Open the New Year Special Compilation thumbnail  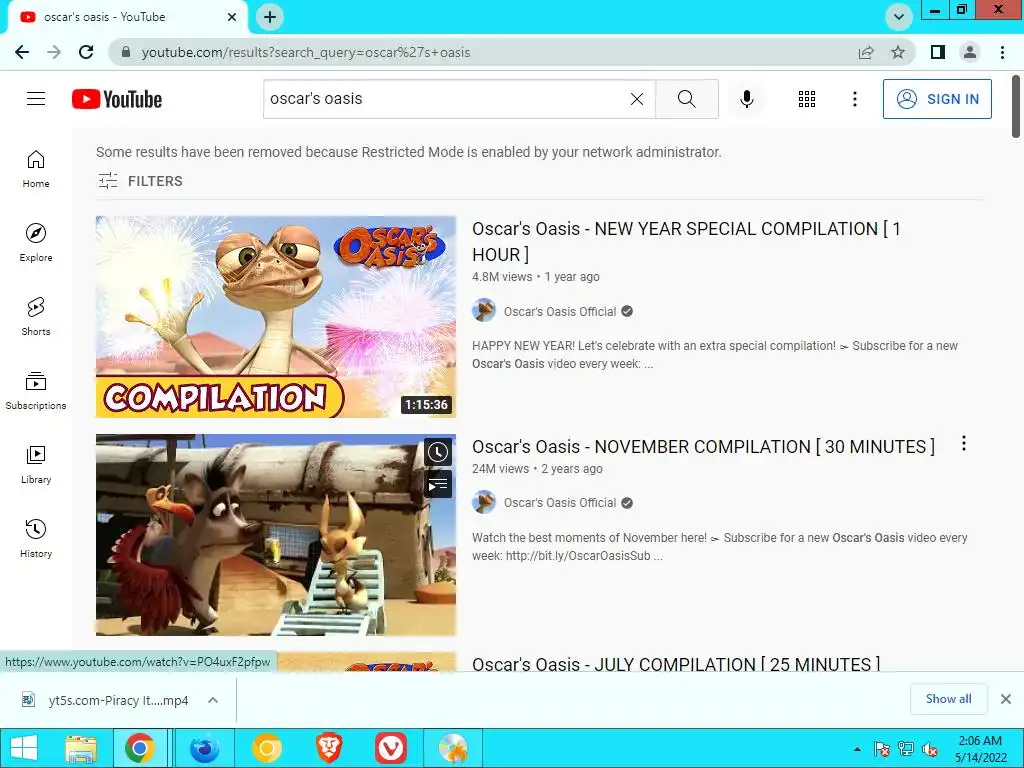coord(276,317)
